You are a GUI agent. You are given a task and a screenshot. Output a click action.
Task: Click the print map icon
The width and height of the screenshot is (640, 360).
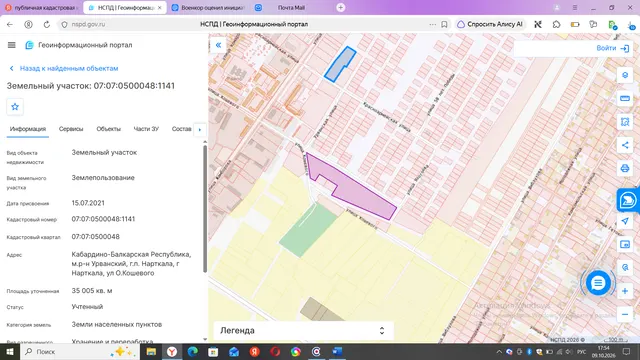[625, 168]
